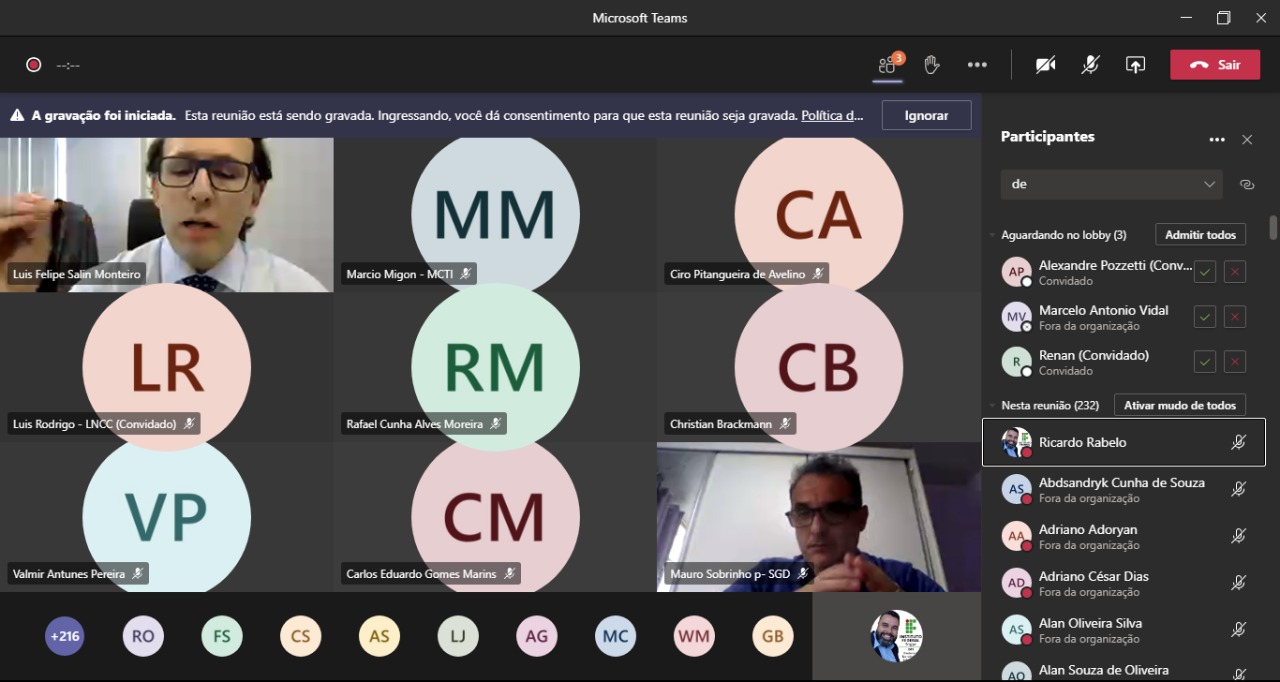Image resolution: width=1280 pixels, height=682 pixels.
Task: Open the participants panel icon
Action: [x=887, y=65]
